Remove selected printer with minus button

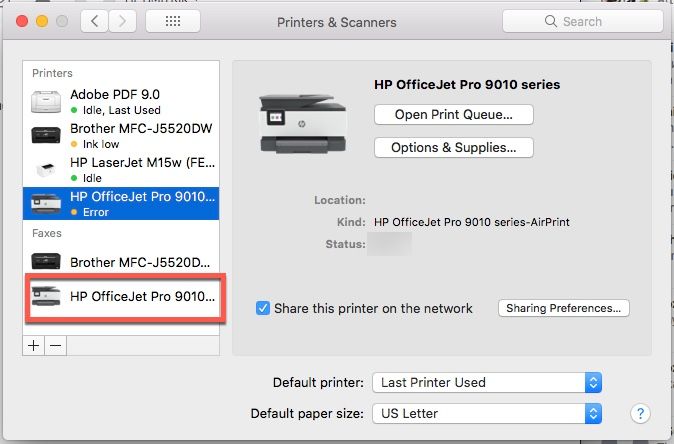56,345
